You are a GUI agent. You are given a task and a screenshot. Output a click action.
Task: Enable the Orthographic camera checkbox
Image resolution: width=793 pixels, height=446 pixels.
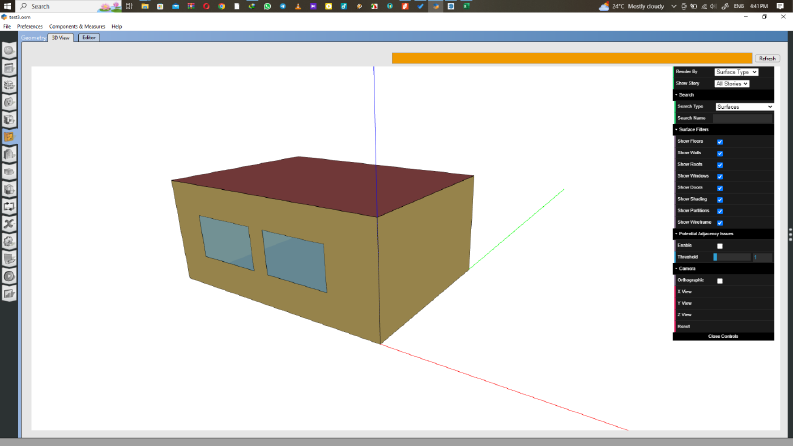tap(720, 281)
